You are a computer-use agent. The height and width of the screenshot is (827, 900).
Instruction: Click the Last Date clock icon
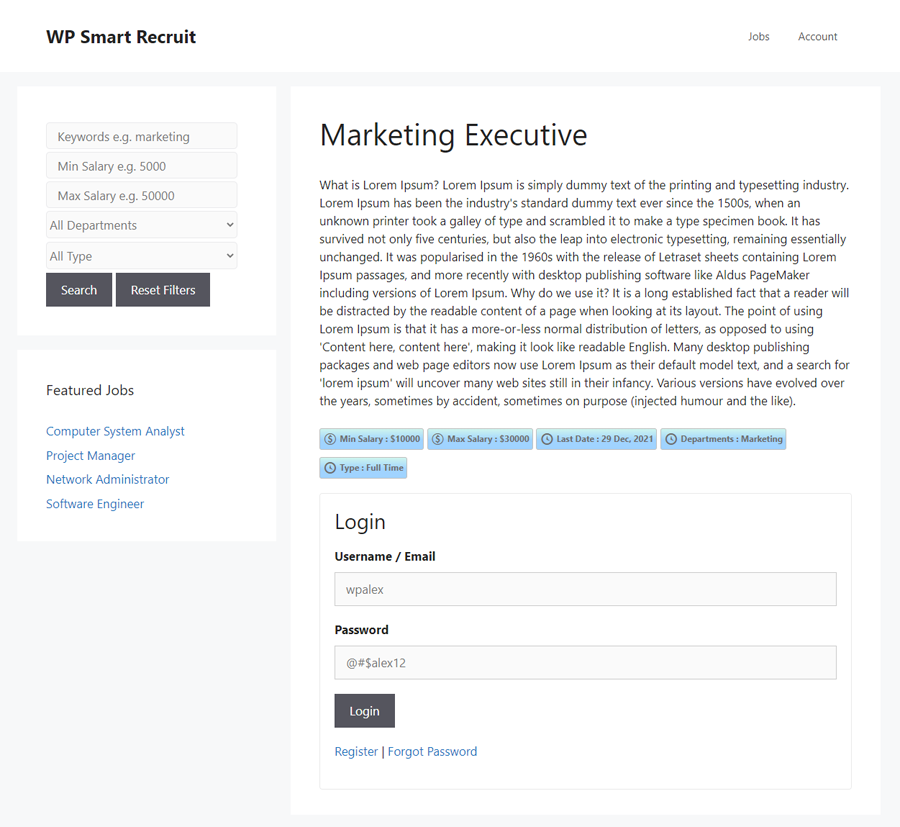click(x=547, y=439)
